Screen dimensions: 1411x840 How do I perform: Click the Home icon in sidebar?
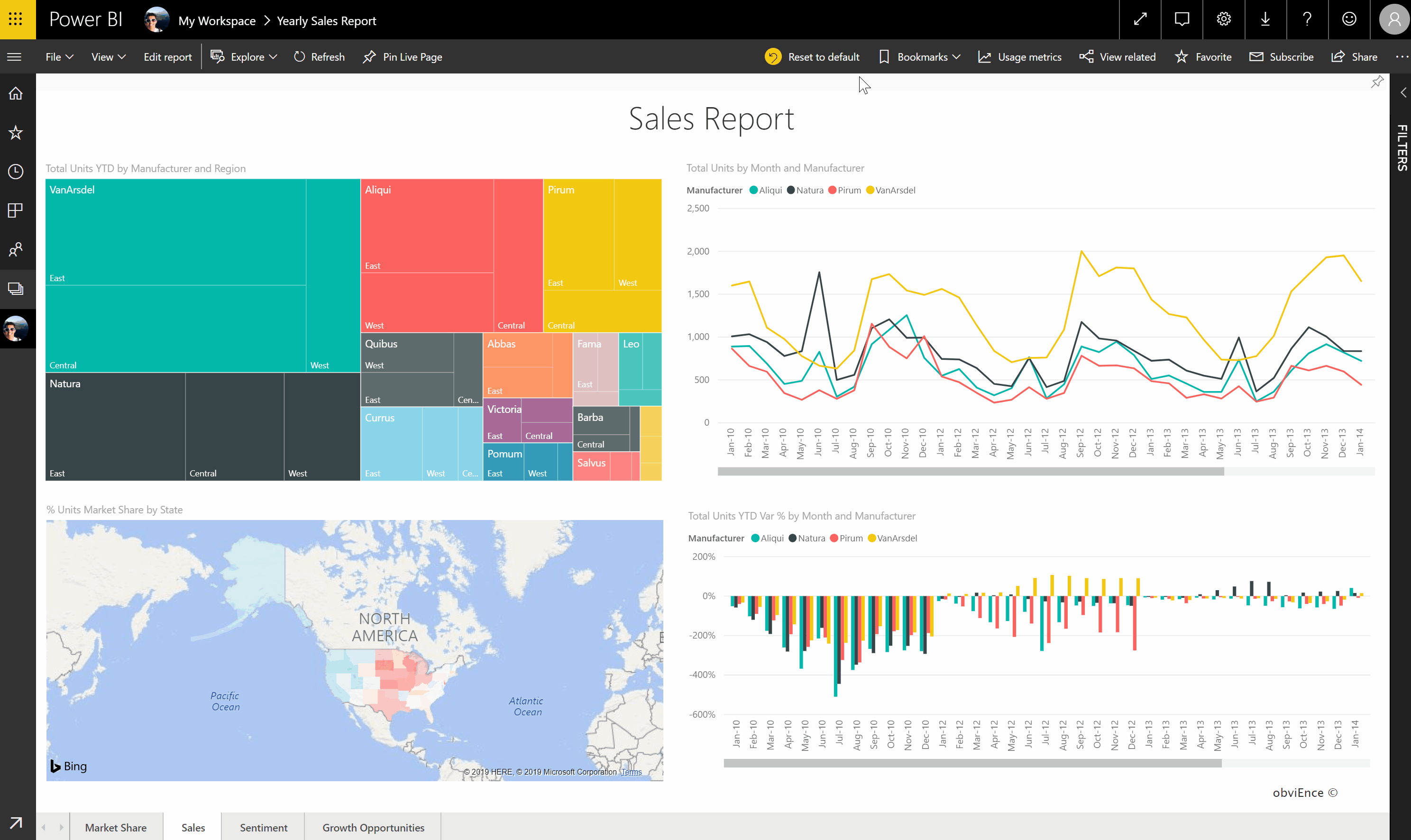coord(16,93)
